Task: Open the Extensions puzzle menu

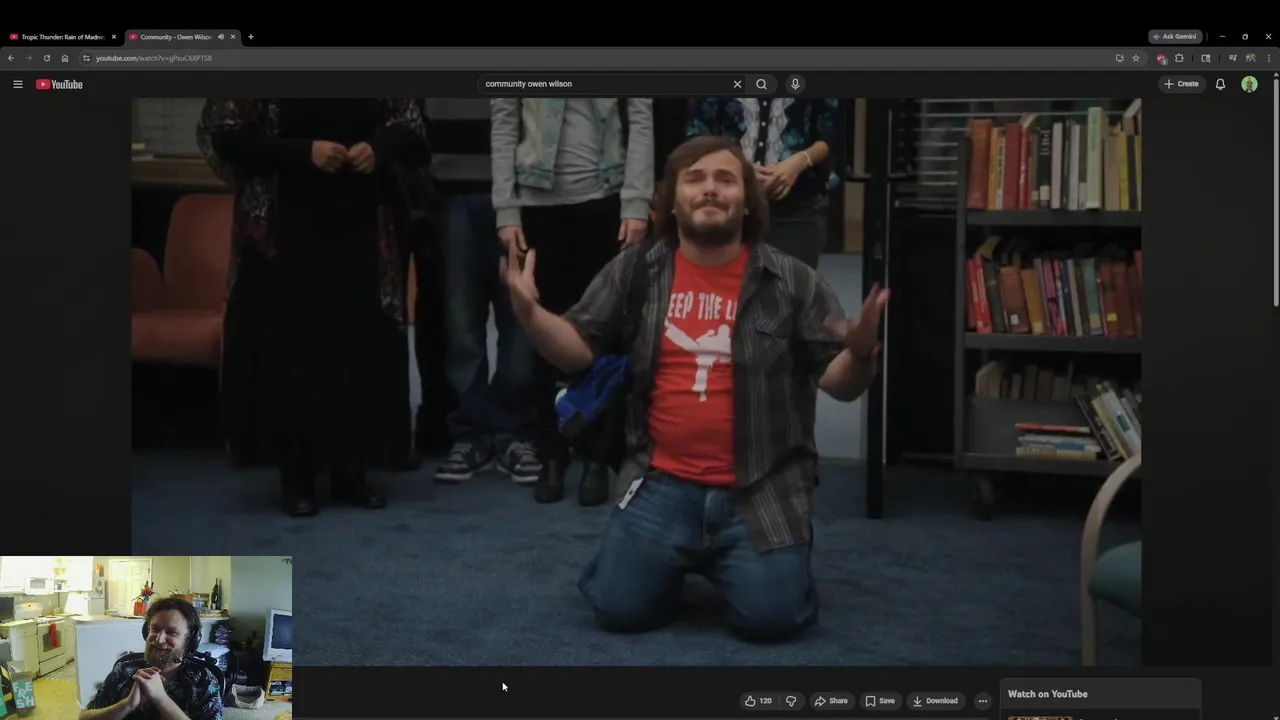Action: click(x=1179, y=58)
